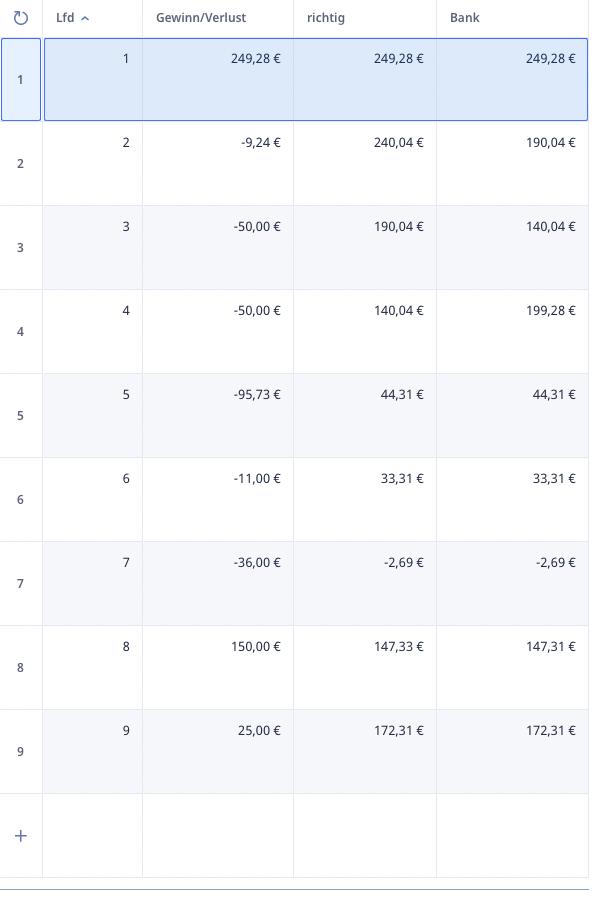Viewport: 608px width, 899px height.
Task: Click Gewinn/Verlust cell showing 150,00 €
Action: coord(218,667)
